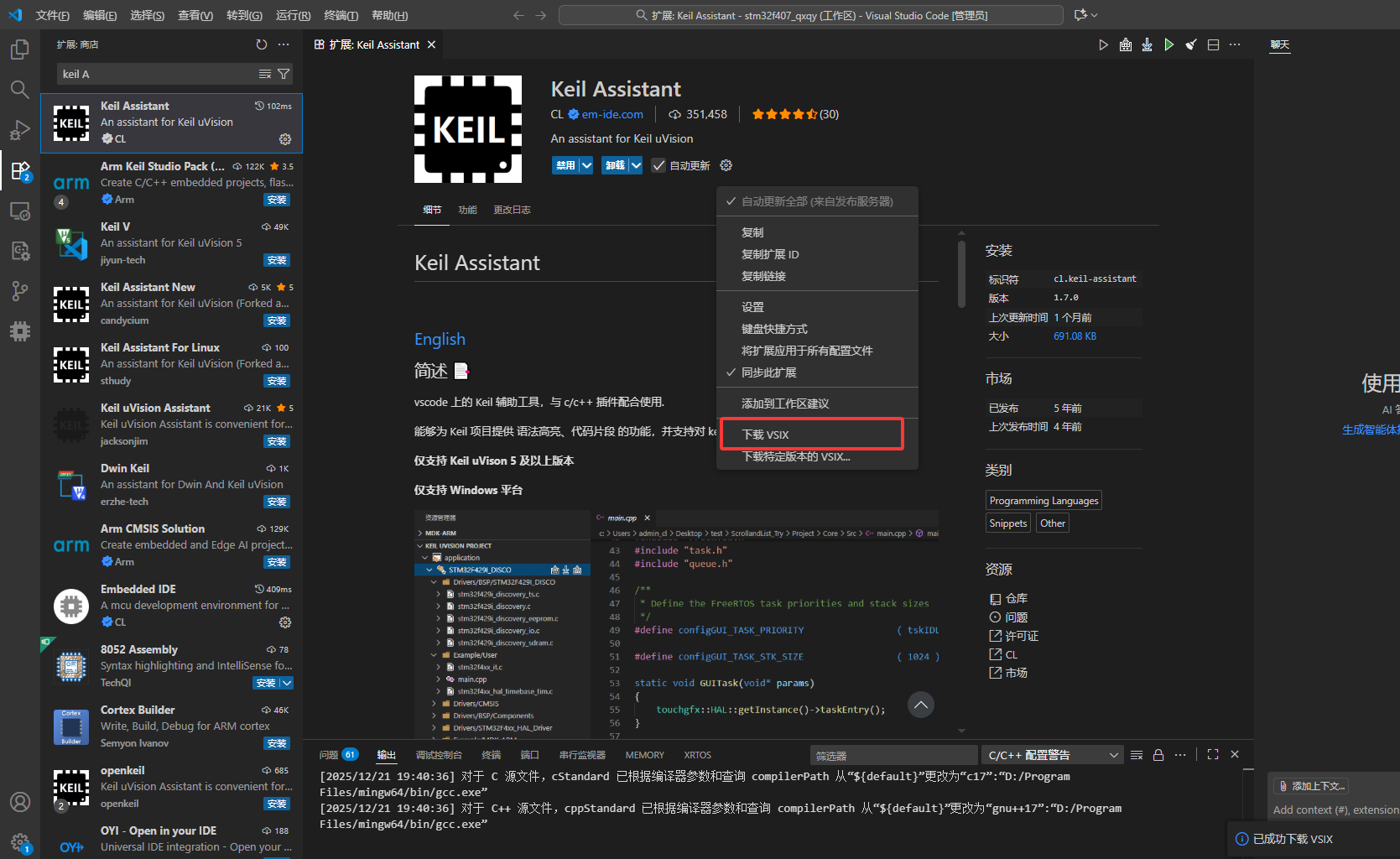This screenshot has width=1400, height=859.
Task: Click the disable extension button
Action: (565, 165)
